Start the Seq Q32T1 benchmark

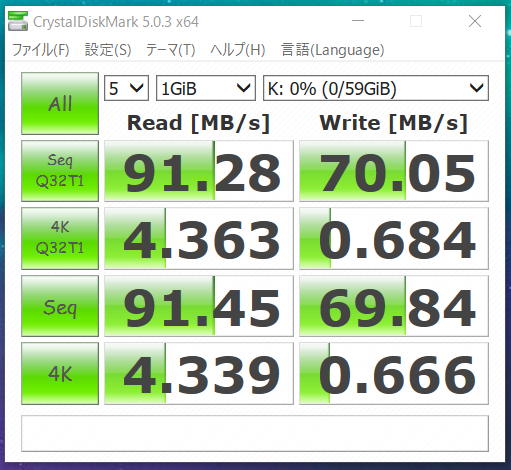tap(60, 171)
